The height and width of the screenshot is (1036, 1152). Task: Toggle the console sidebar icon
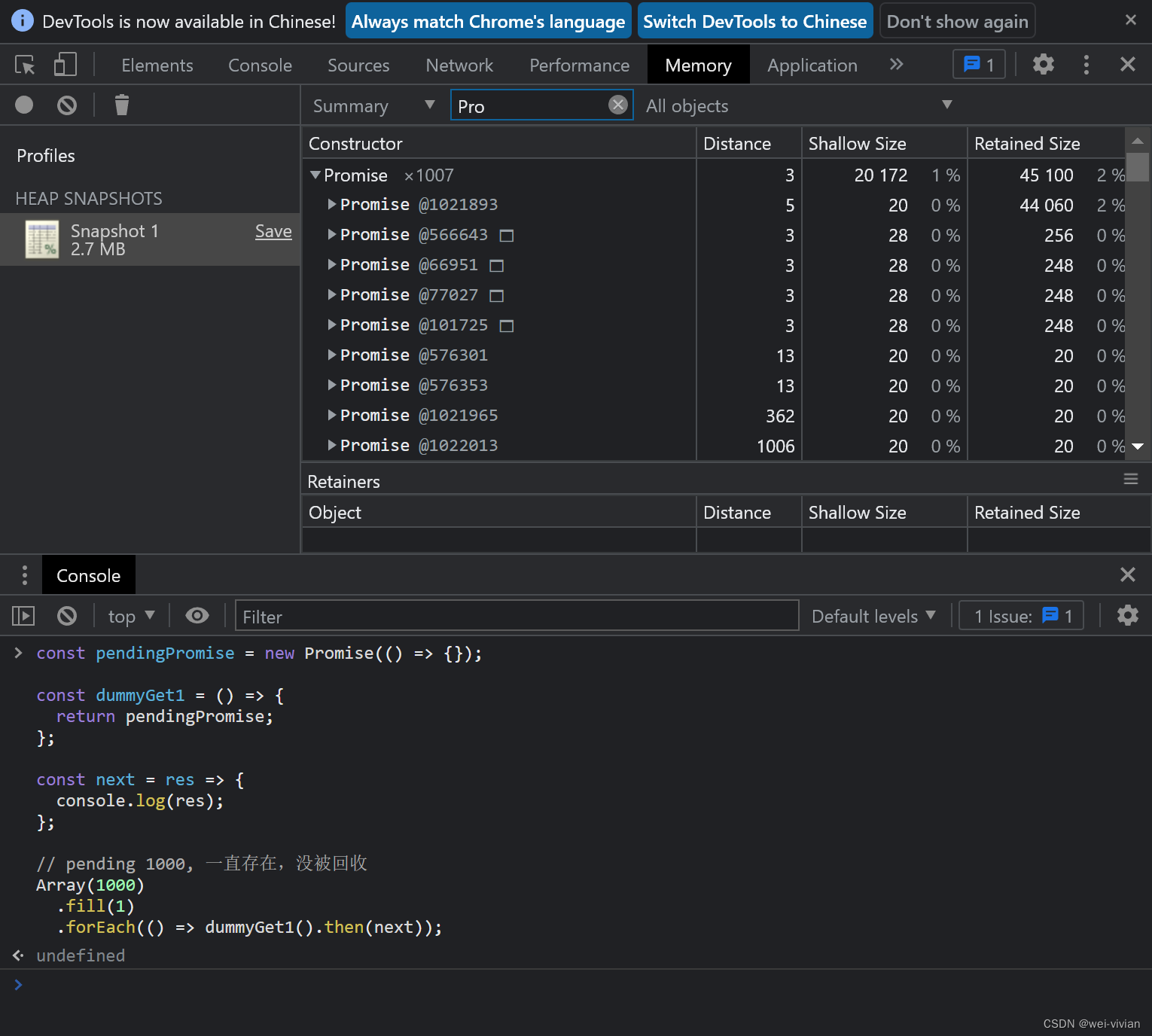click(x=23, y=616)
